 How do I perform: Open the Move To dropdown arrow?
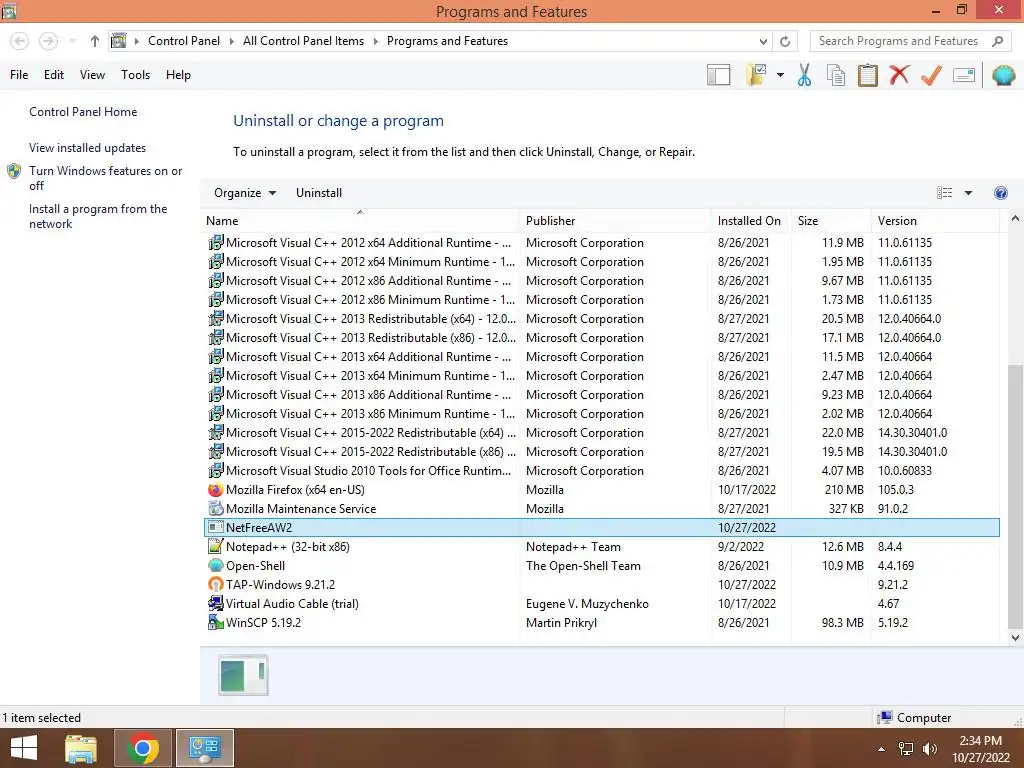[x=780, y=75]
